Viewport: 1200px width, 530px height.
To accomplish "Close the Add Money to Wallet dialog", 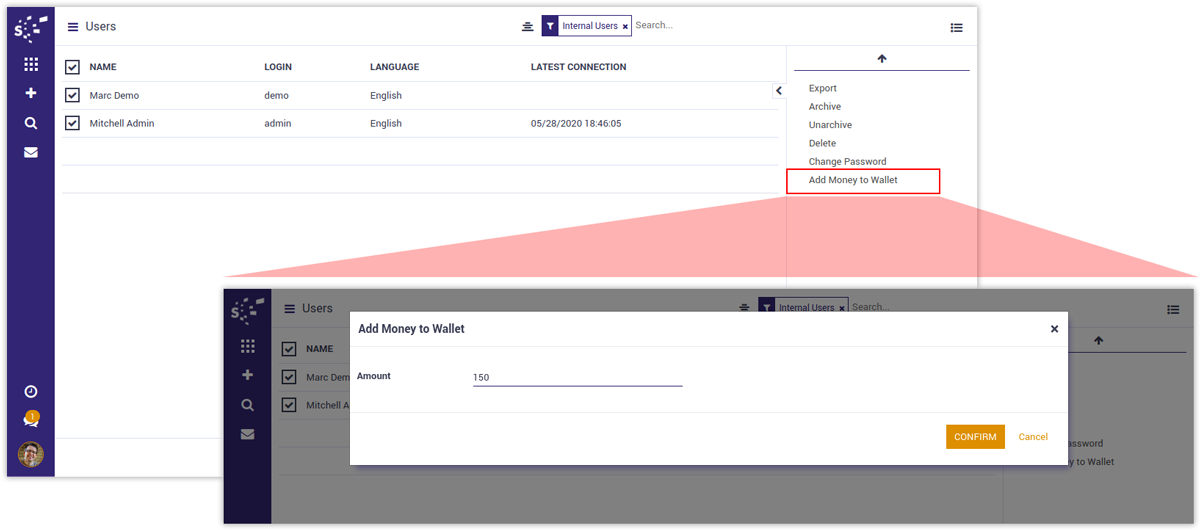I will point(1054,329).
